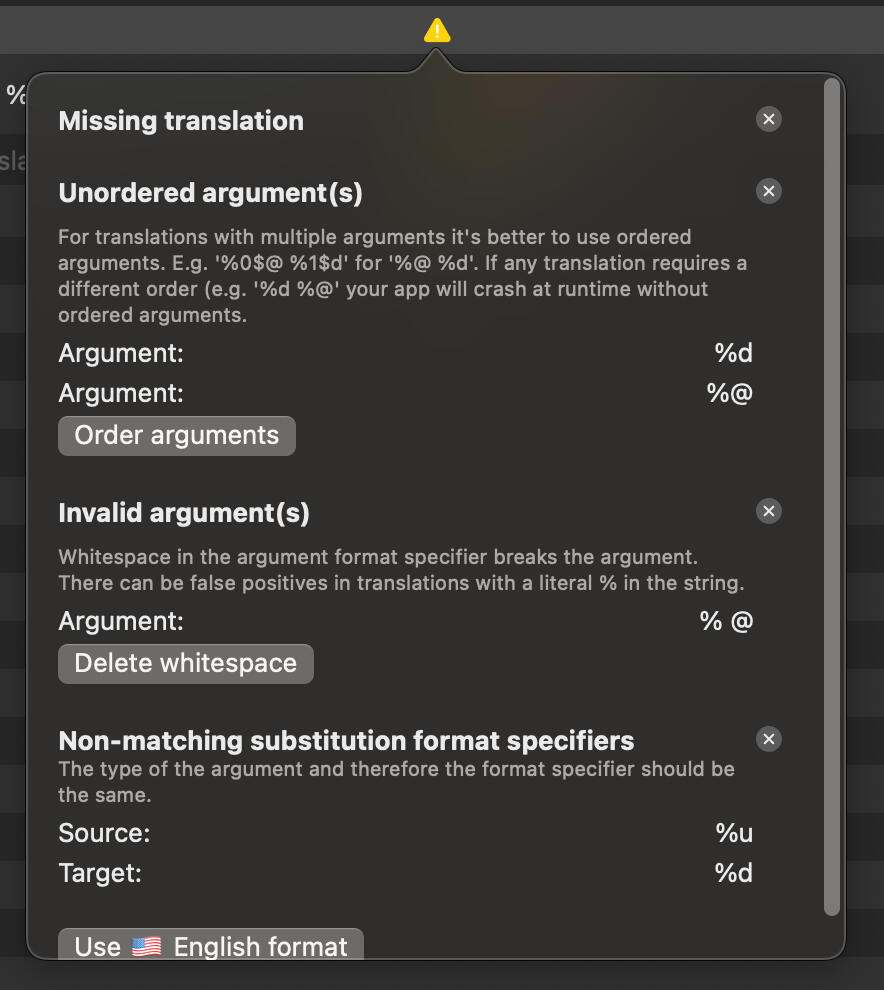Click the Invalid argument(s) section heading

tap(184, 513)
